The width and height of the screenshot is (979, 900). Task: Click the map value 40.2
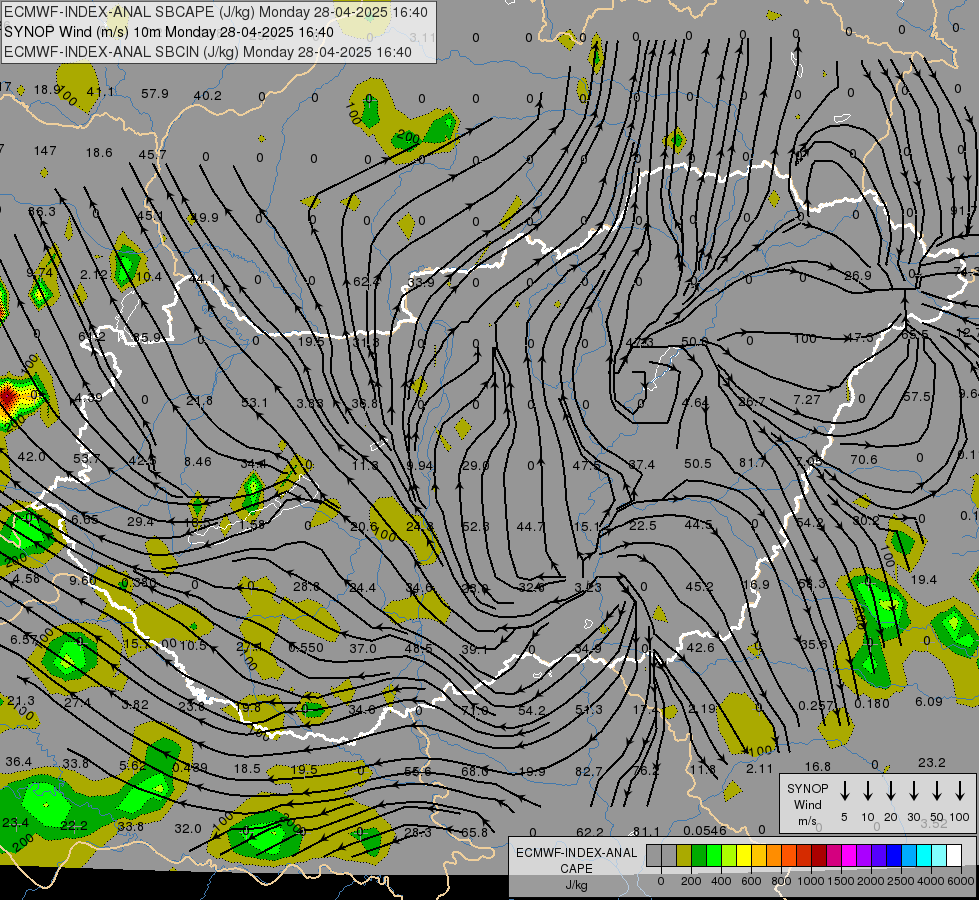point(208,96)
